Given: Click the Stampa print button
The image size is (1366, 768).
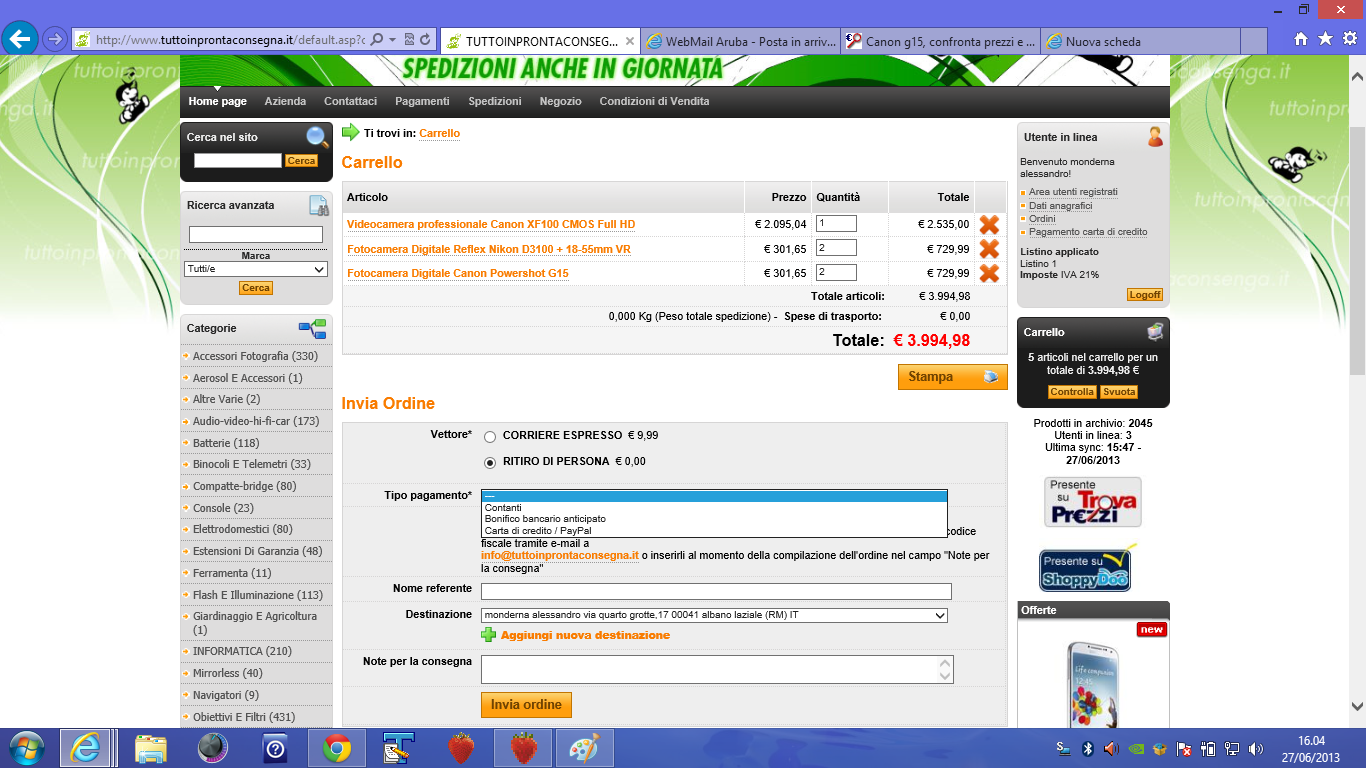Looking at the screenshot, I should (x=952, y=377).
